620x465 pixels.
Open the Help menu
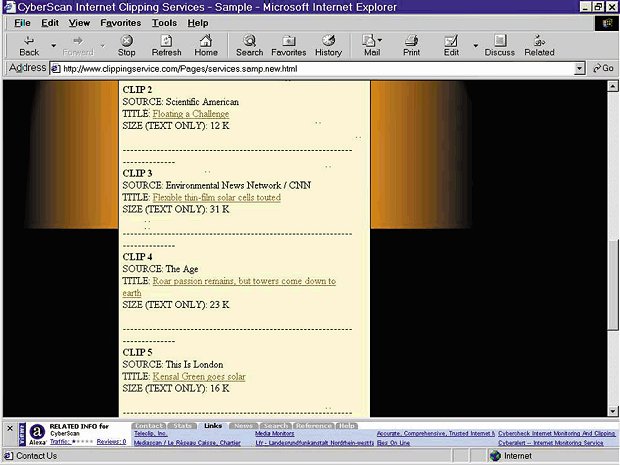coord(198,23)
